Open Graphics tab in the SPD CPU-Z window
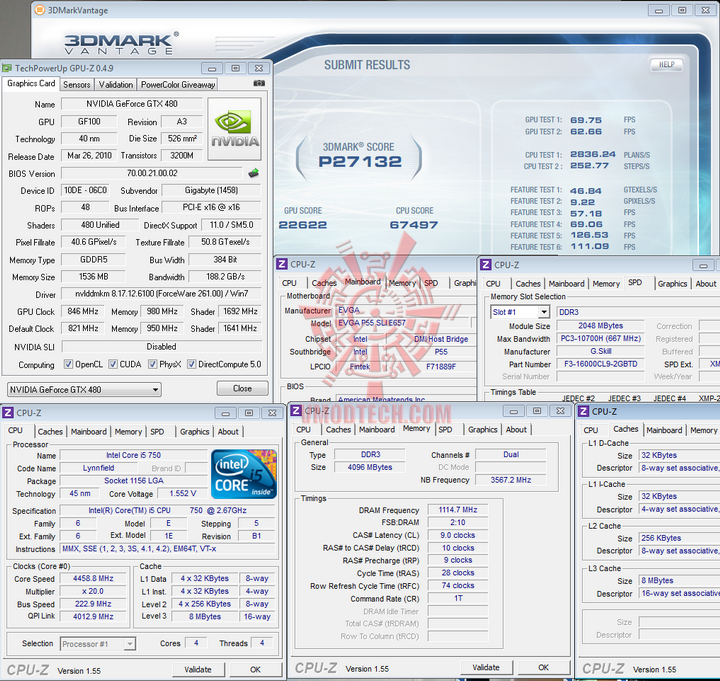This screenshot has height=681, width=720. (x=672, y=284)
